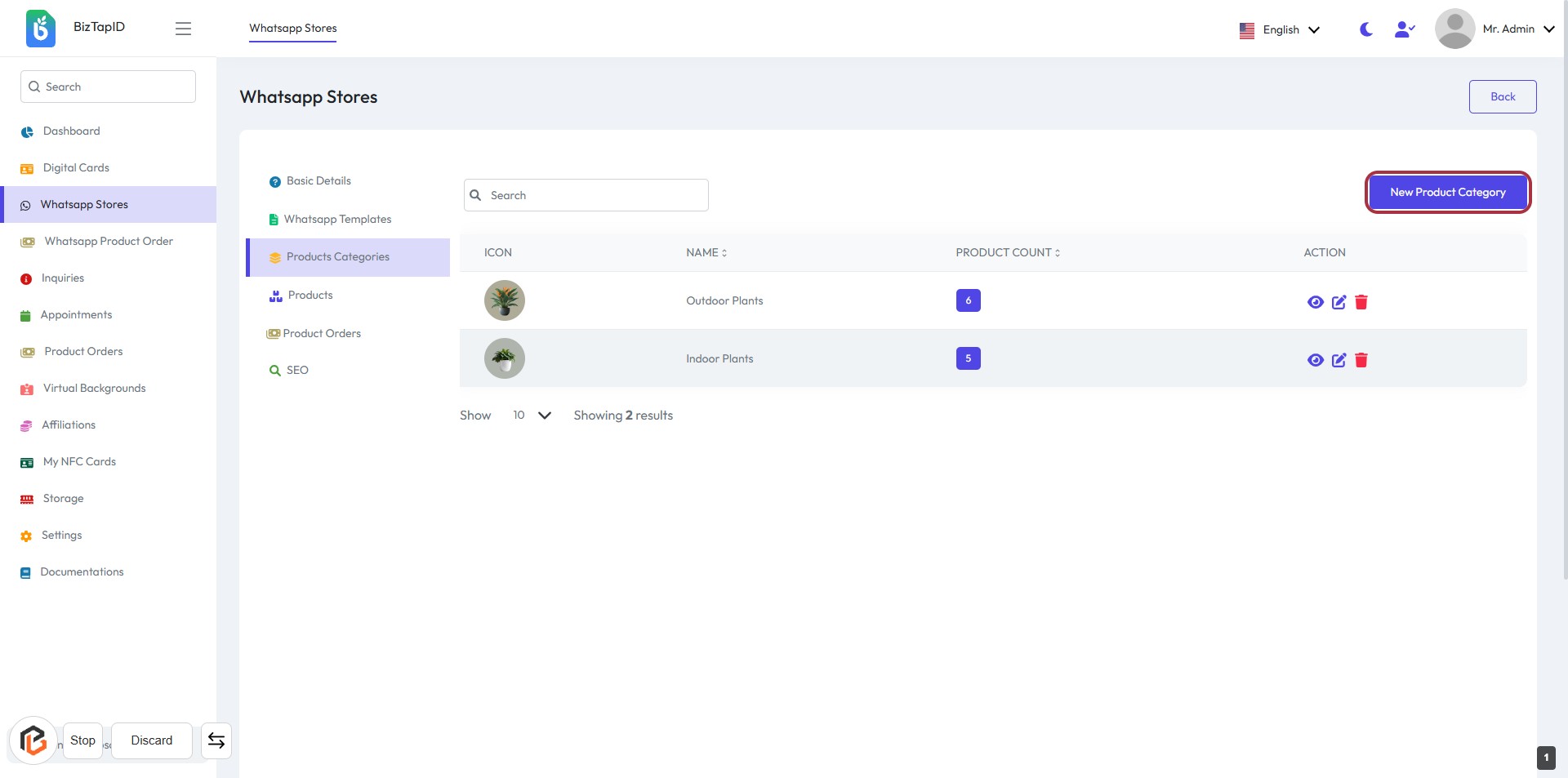
Task: View Indoor Plants with eye icon
Action: pyautogui.click(x=1315, y=360)
